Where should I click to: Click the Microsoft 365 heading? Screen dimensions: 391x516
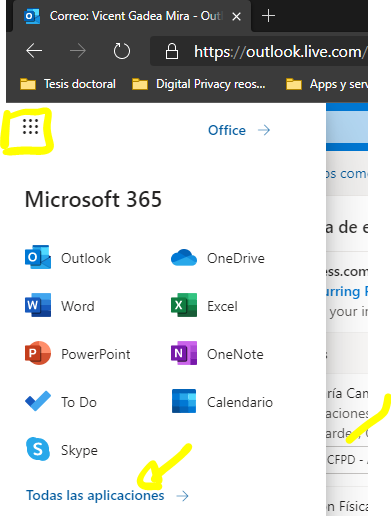point(93,199)
